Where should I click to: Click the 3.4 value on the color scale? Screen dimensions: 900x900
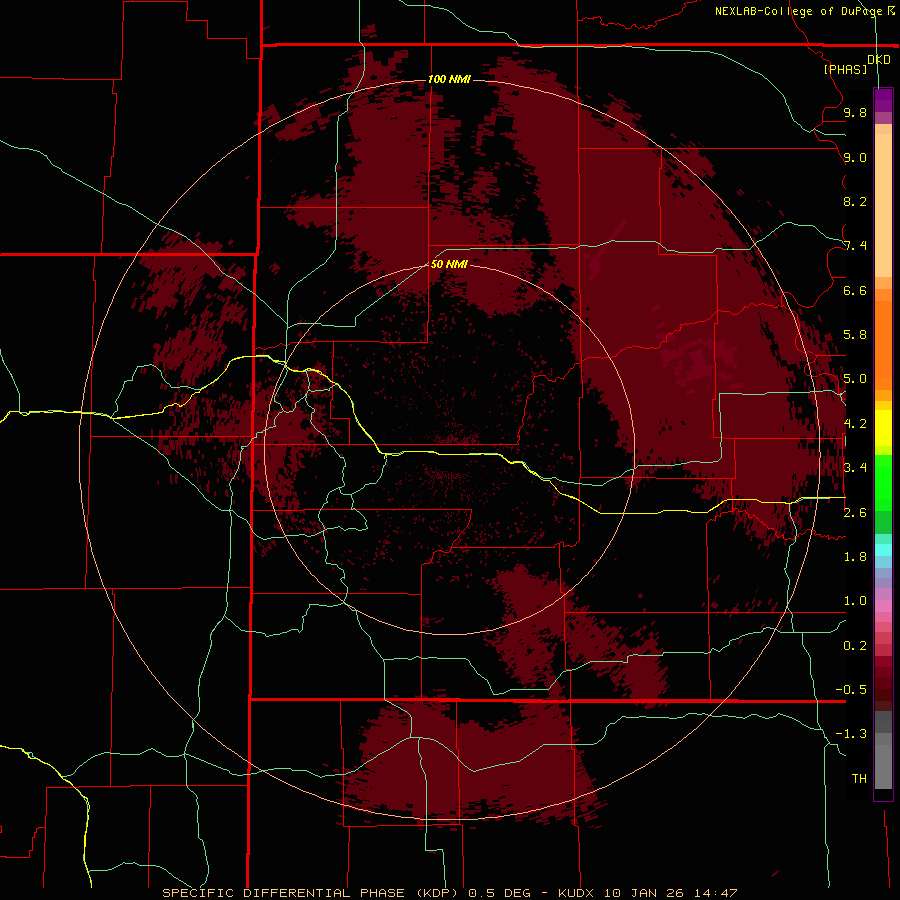855,467
